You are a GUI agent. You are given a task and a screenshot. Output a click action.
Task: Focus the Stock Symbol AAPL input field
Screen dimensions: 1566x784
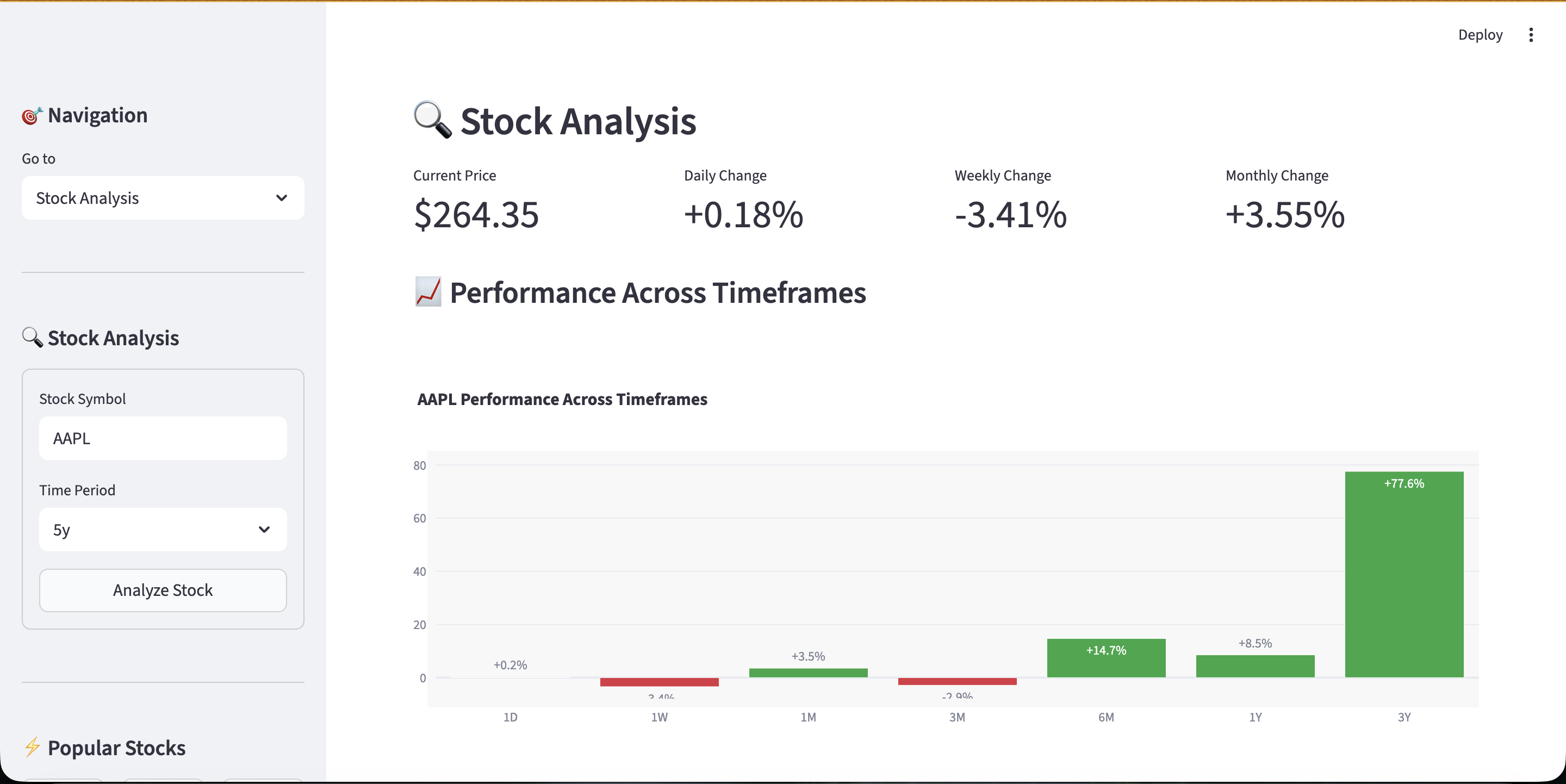click(x=163, y=438)
